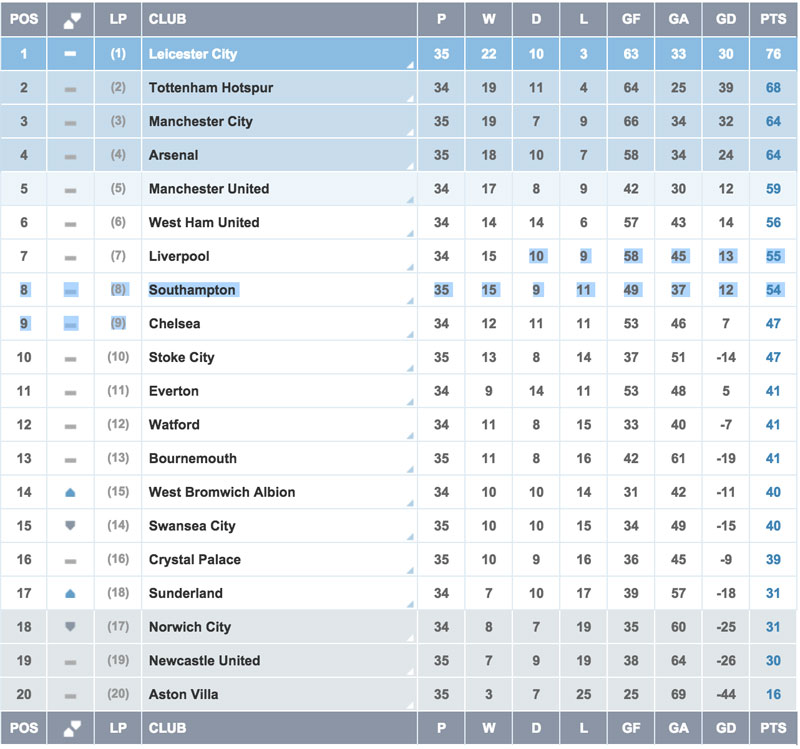This screenshot has width=800, height=749.
Task: Open the Manchester United club link
Action: pyautogui.click(x=209, y=189)
